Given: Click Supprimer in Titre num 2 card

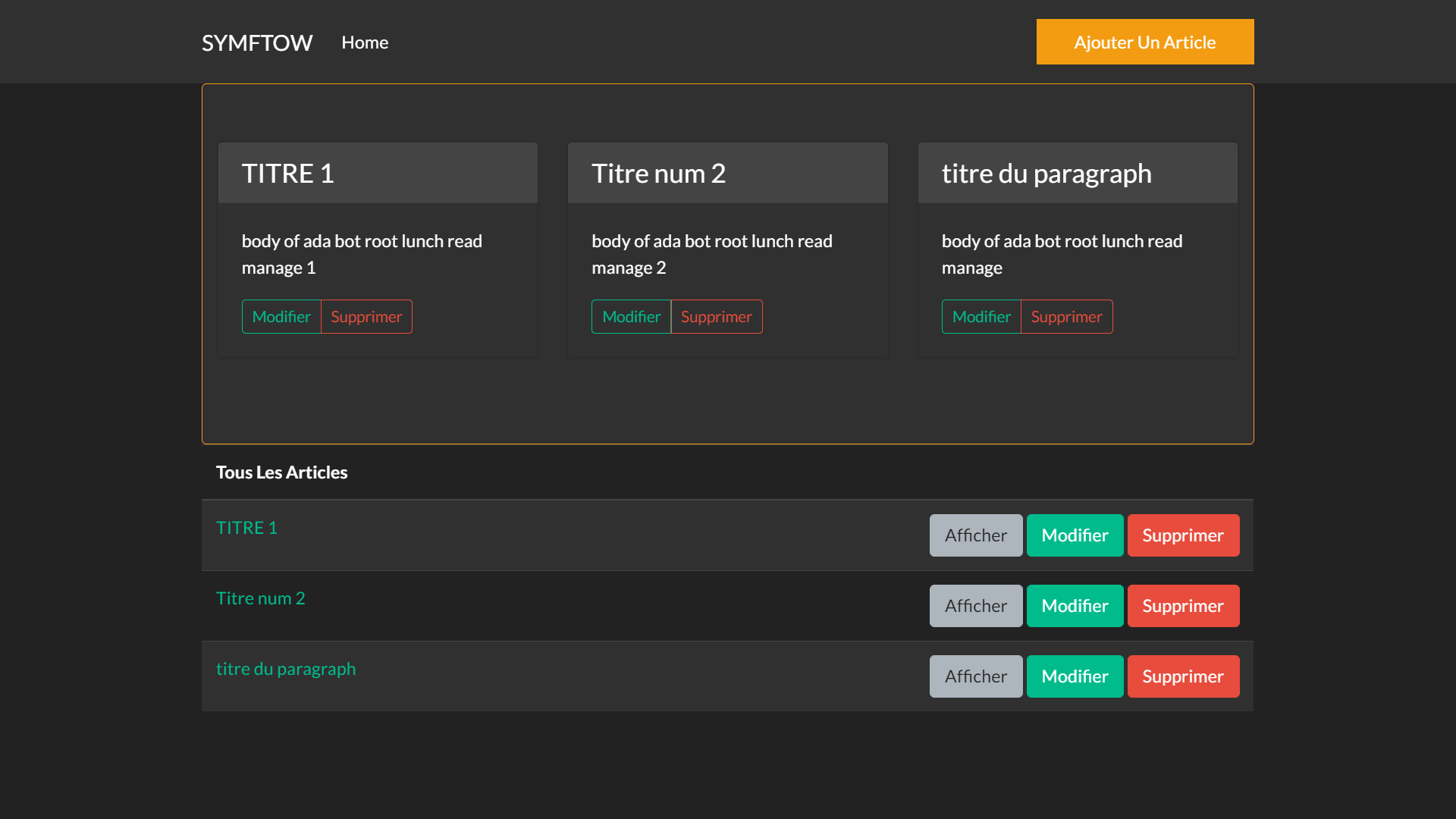Looking at the screenshot, I should coord(716,317).
